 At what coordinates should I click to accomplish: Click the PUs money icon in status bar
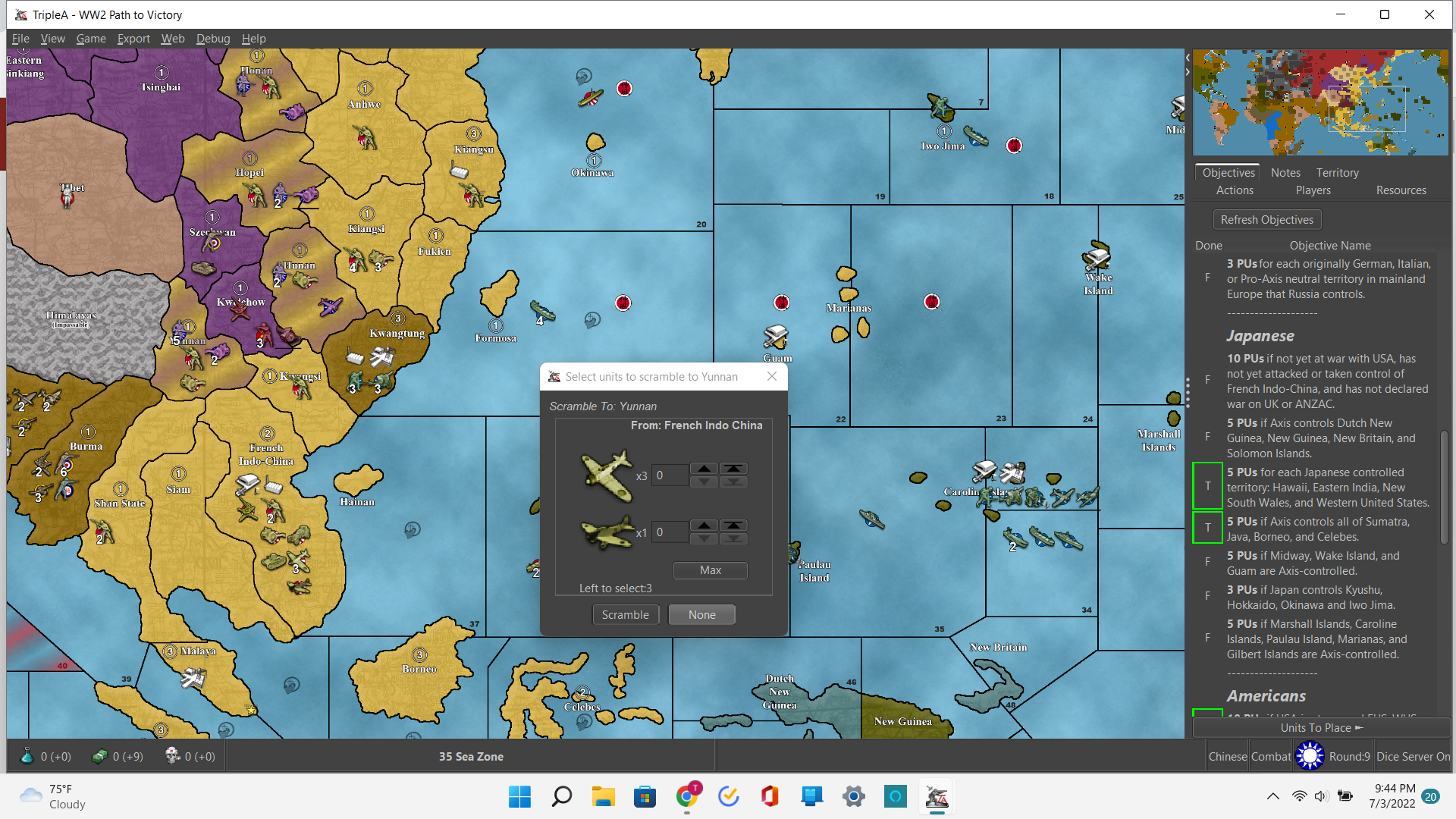point(99,756)
